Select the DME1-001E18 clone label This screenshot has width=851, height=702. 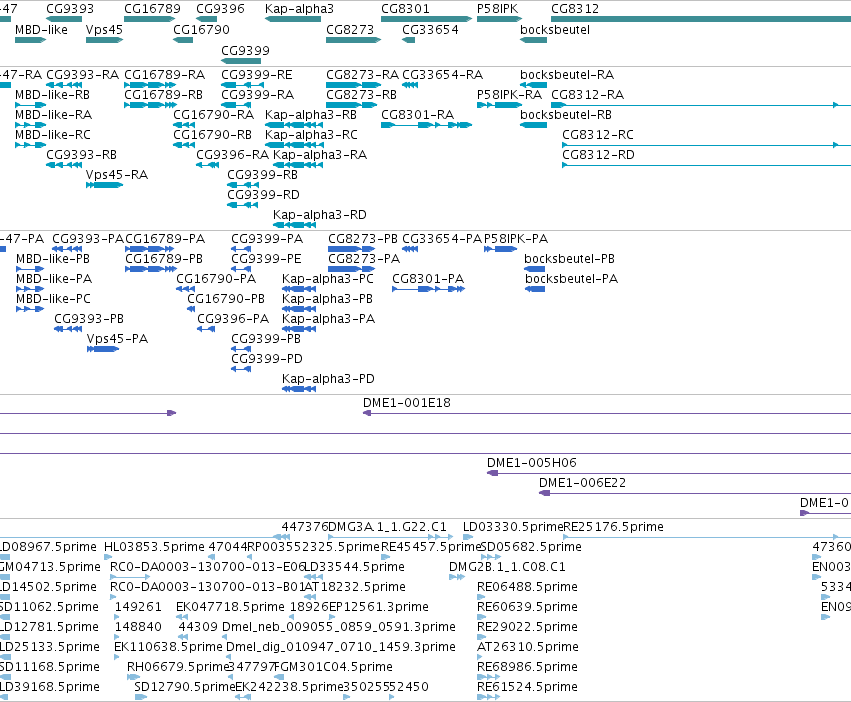(x=407, y=403)
